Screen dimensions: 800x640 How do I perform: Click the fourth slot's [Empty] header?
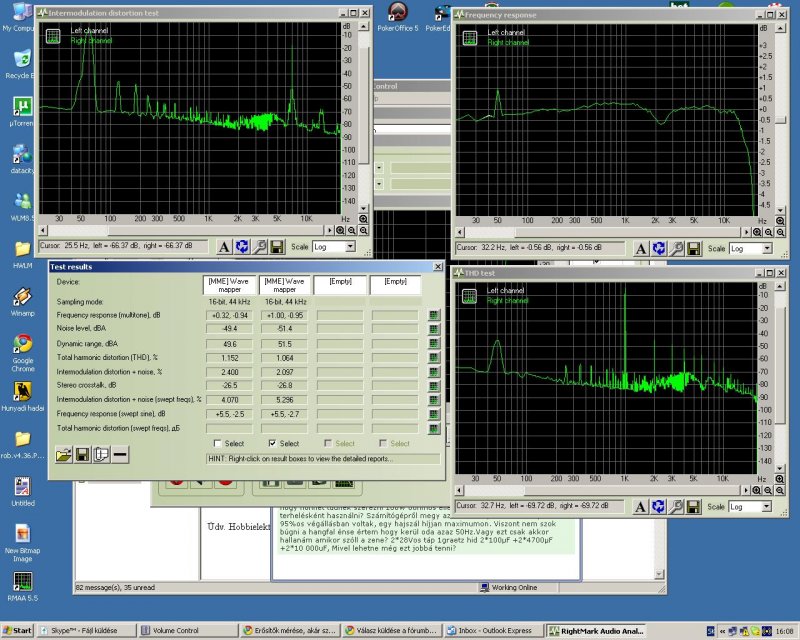coord(395,285)
